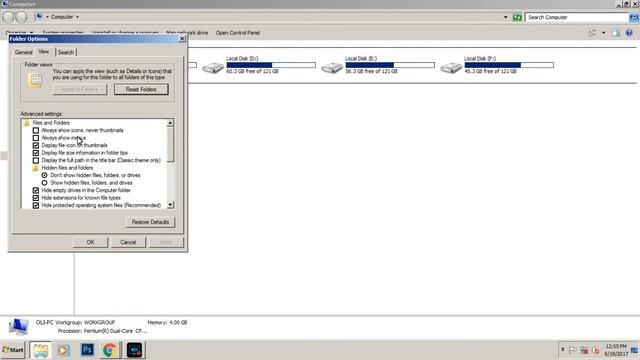The height and width of the screenshot is (360, 640).
Task: Click the Local Disk (F:) usage bar
Action: (509, 65)
